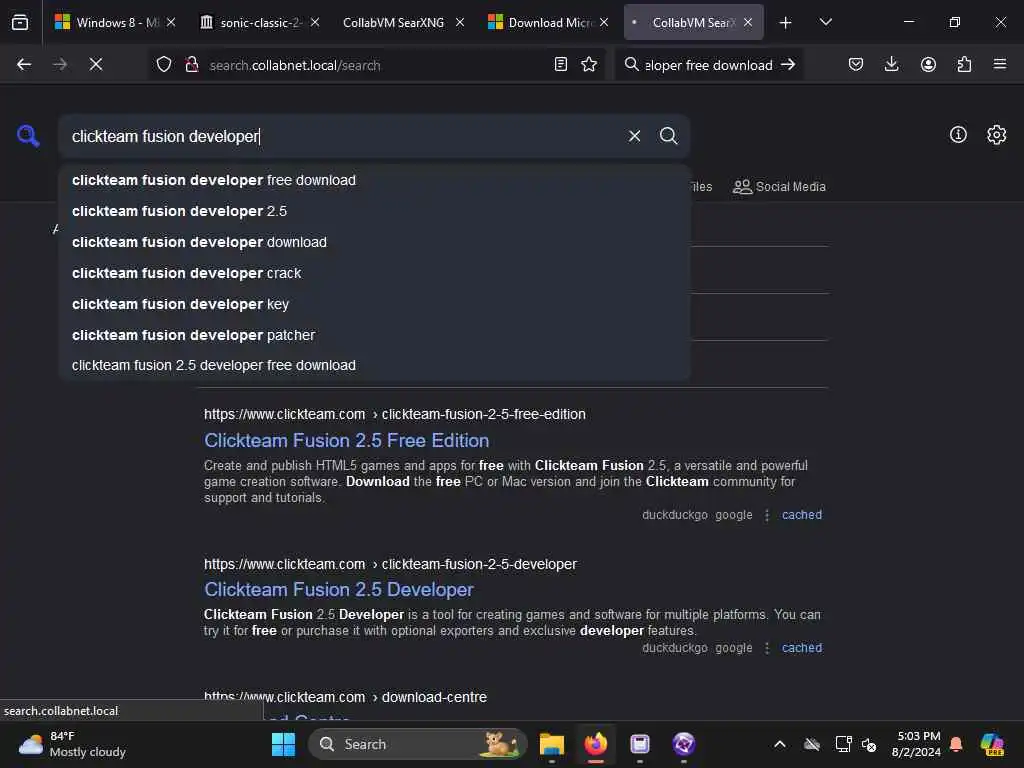This screenshot has width=1024, height=768.
Task: Click the Firefox toolbar search box
Action: coord(709,65)
